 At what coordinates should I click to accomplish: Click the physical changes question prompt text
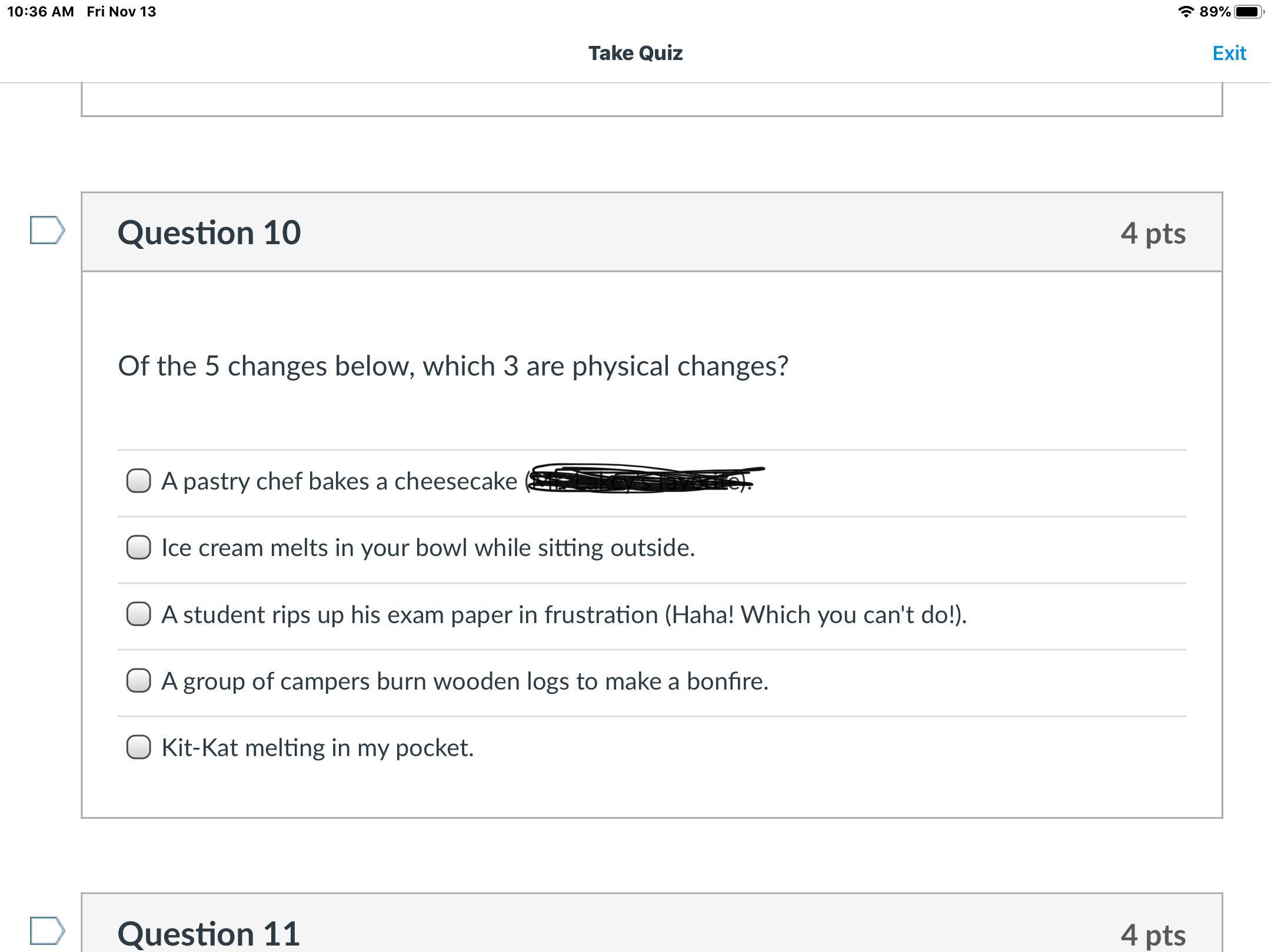[453, 366]
